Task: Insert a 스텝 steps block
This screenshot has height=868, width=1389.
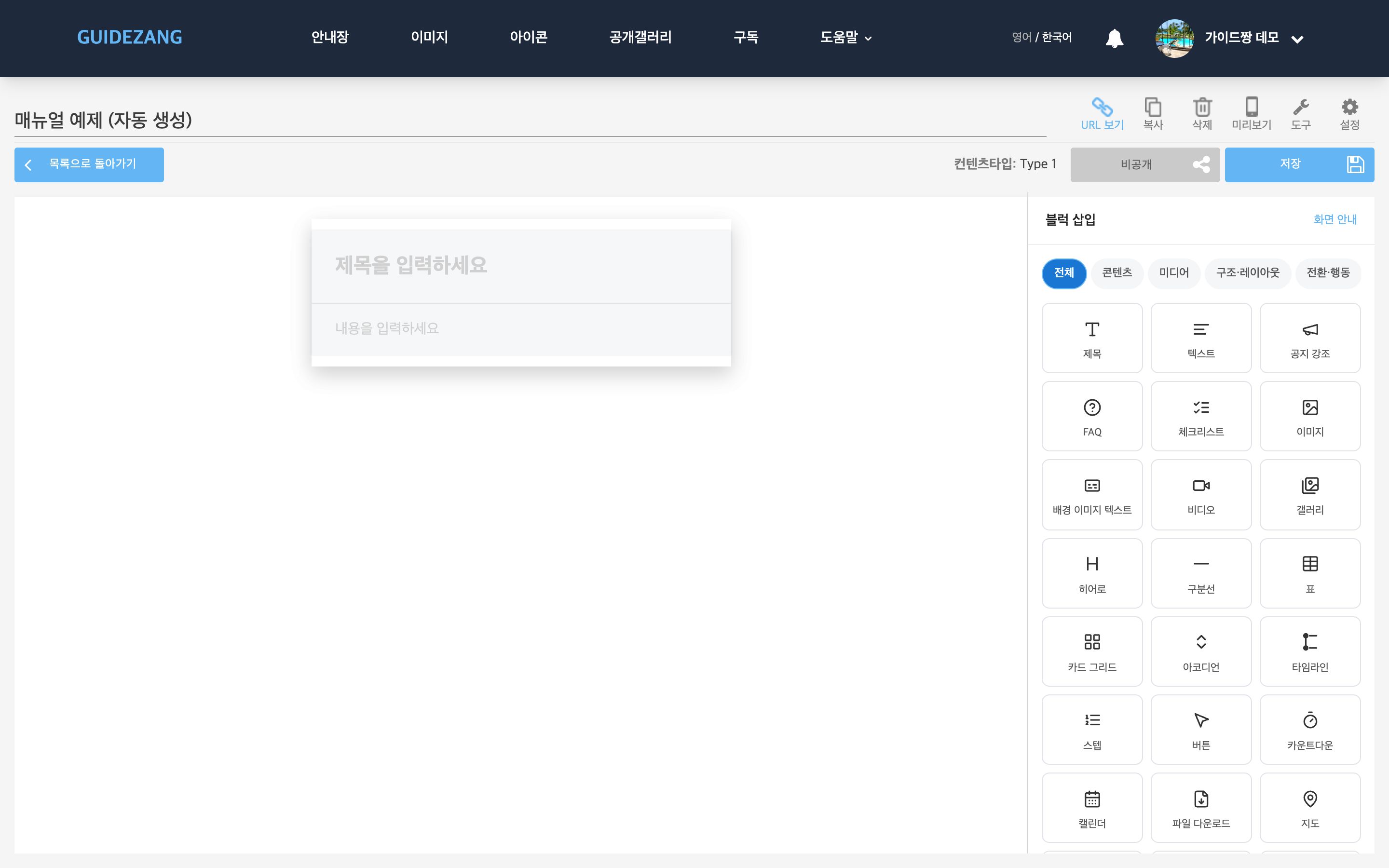Action: [x=1092, y=729]
